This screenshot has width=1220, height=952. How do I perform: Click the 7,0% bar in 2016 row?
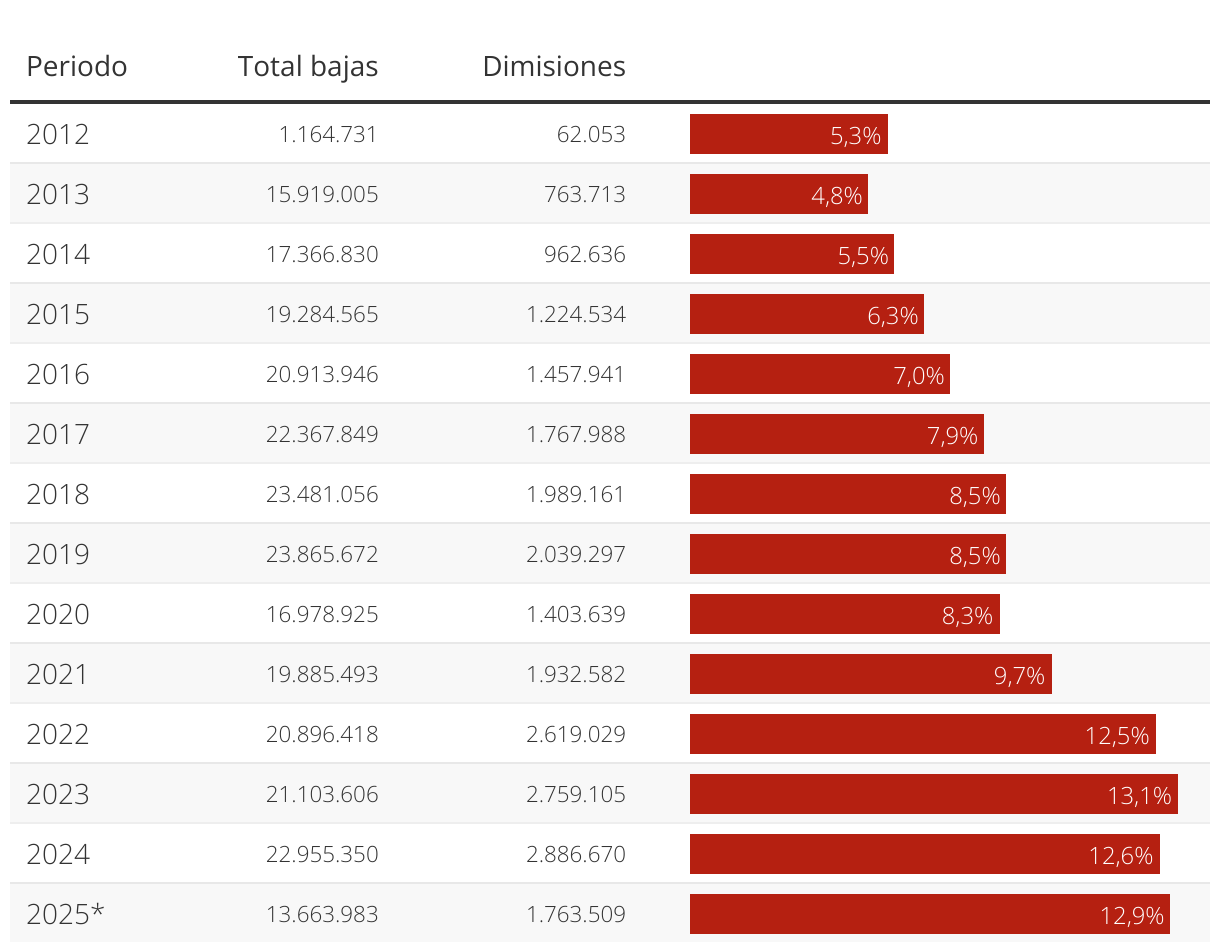pyautogui.click(x=819, y=375)
